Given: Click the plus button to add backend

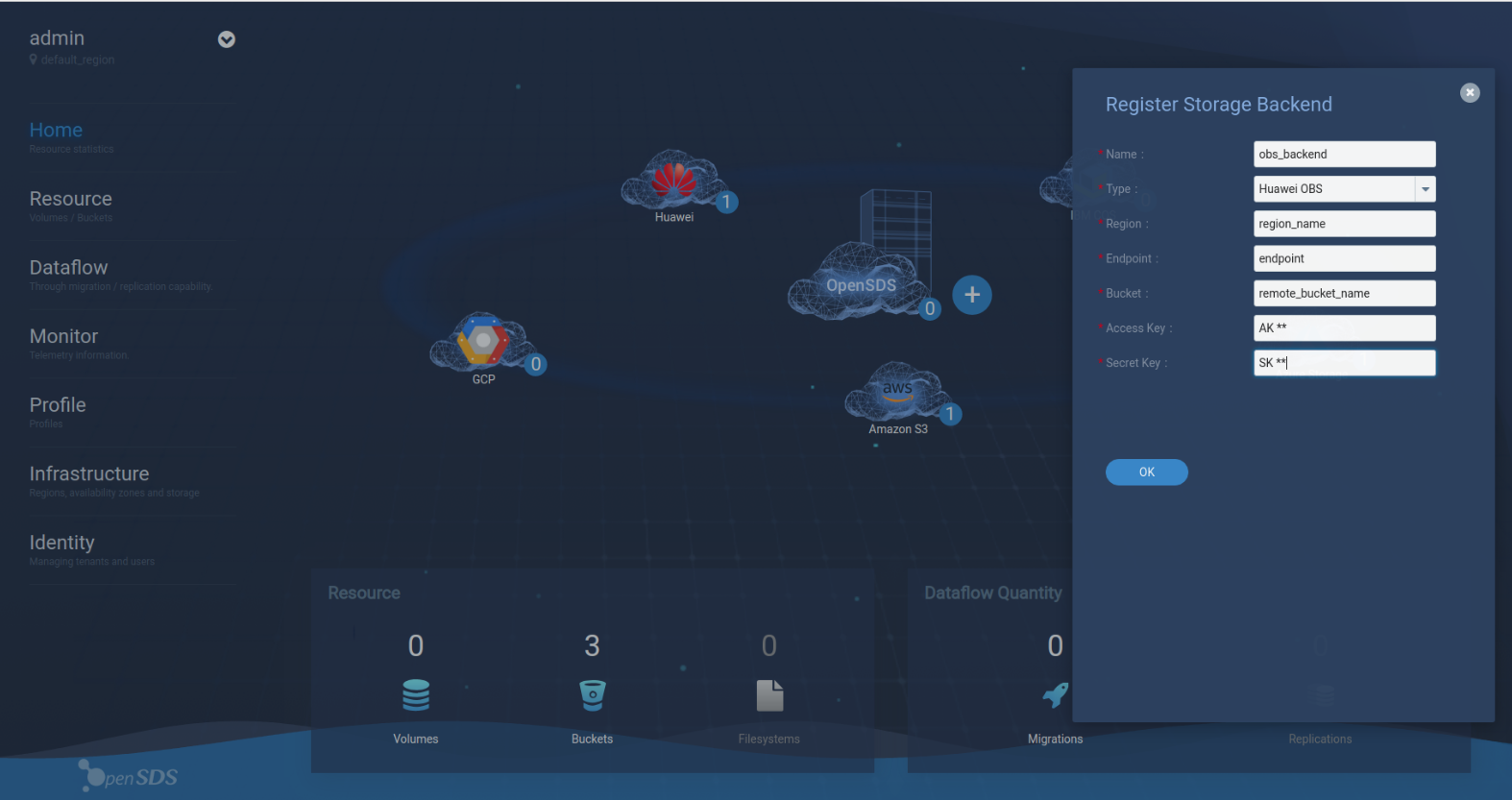Looking at the screenshot, I should [972, 295].
